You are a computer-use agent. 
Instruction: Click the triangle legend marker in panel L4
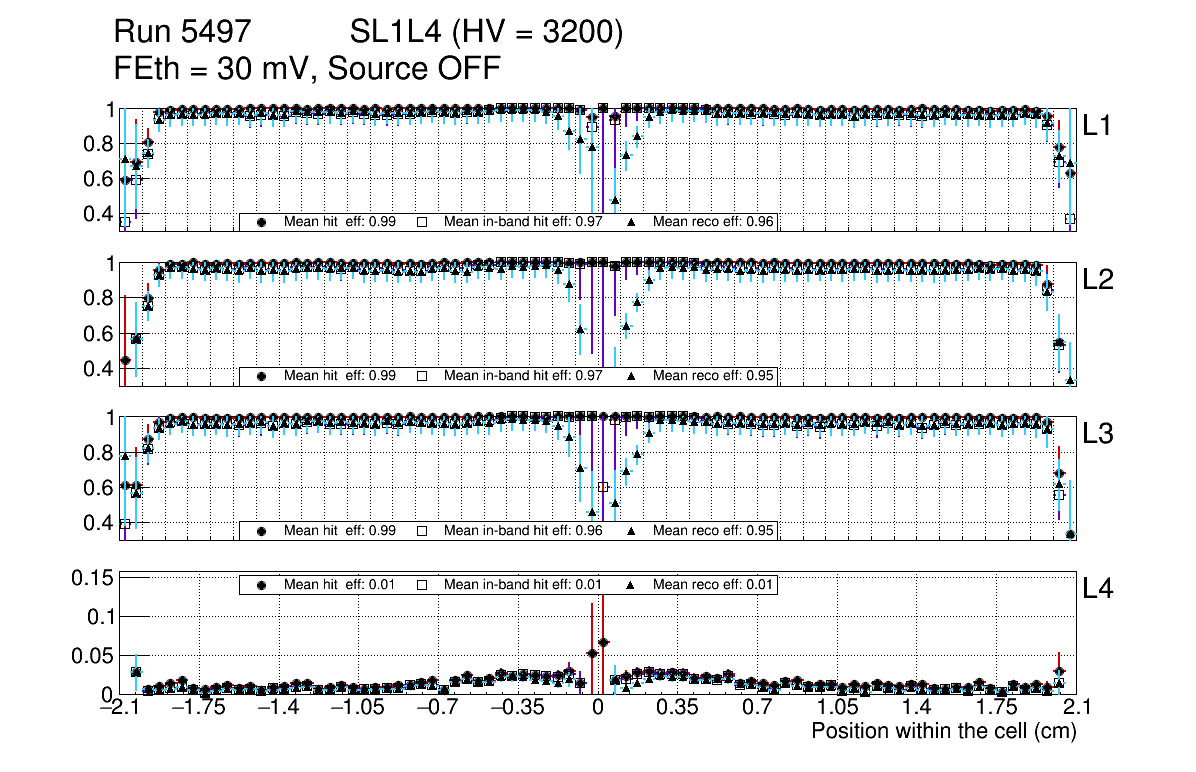point(631,585)
